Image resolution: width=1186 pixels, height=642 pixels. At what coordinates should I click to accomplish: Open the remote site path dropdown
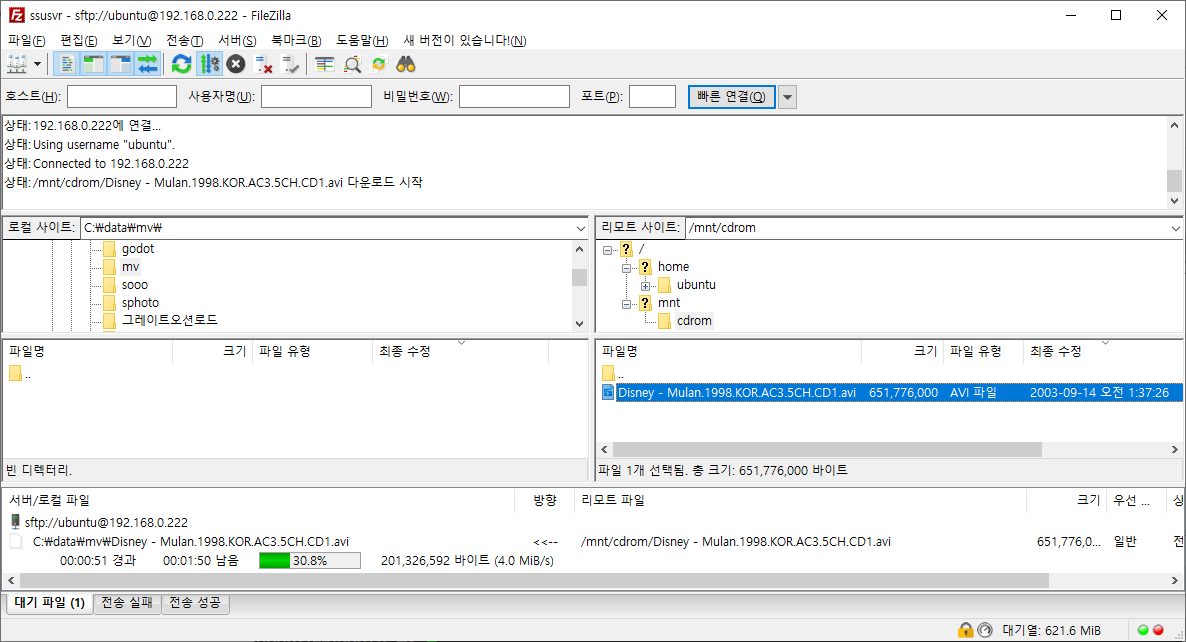click(x=1175, y=228)
